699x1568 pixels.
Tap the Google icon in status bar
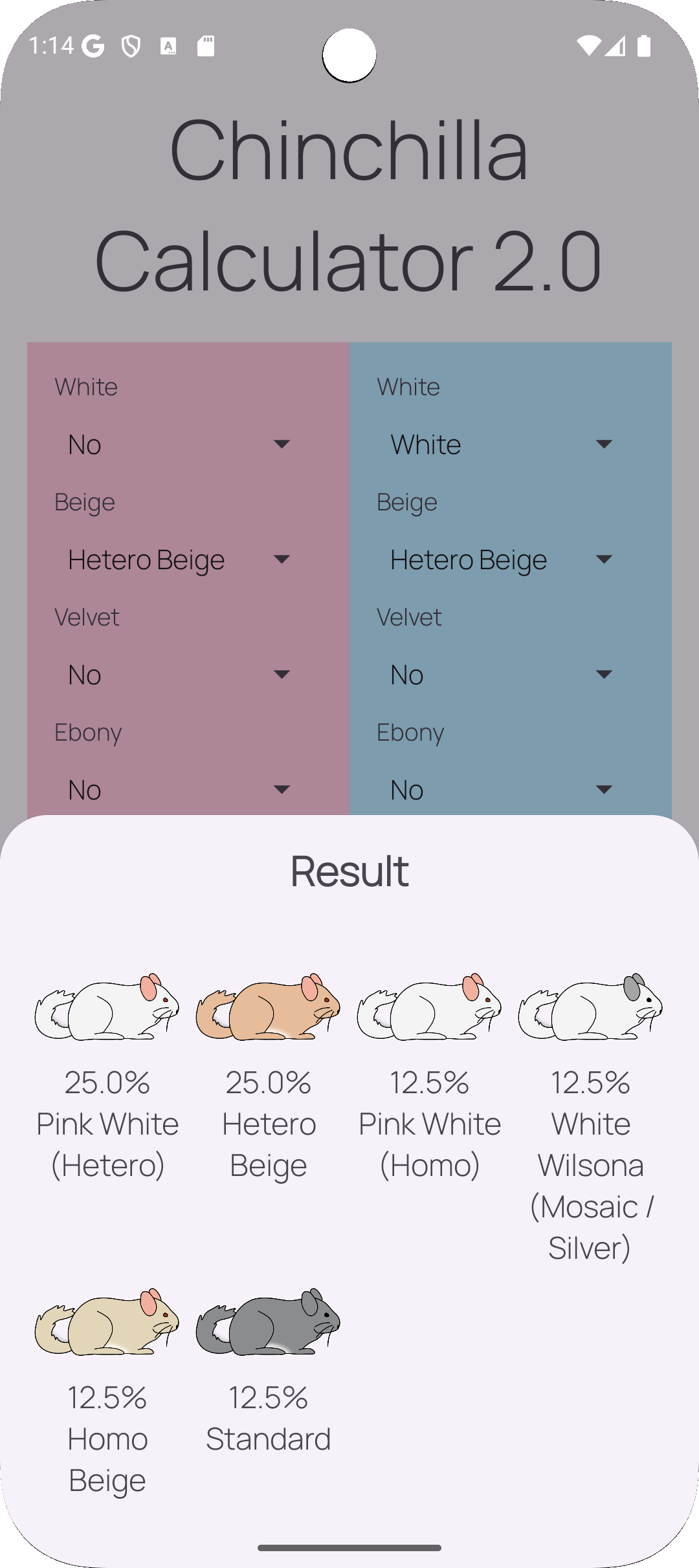(93, 46)
